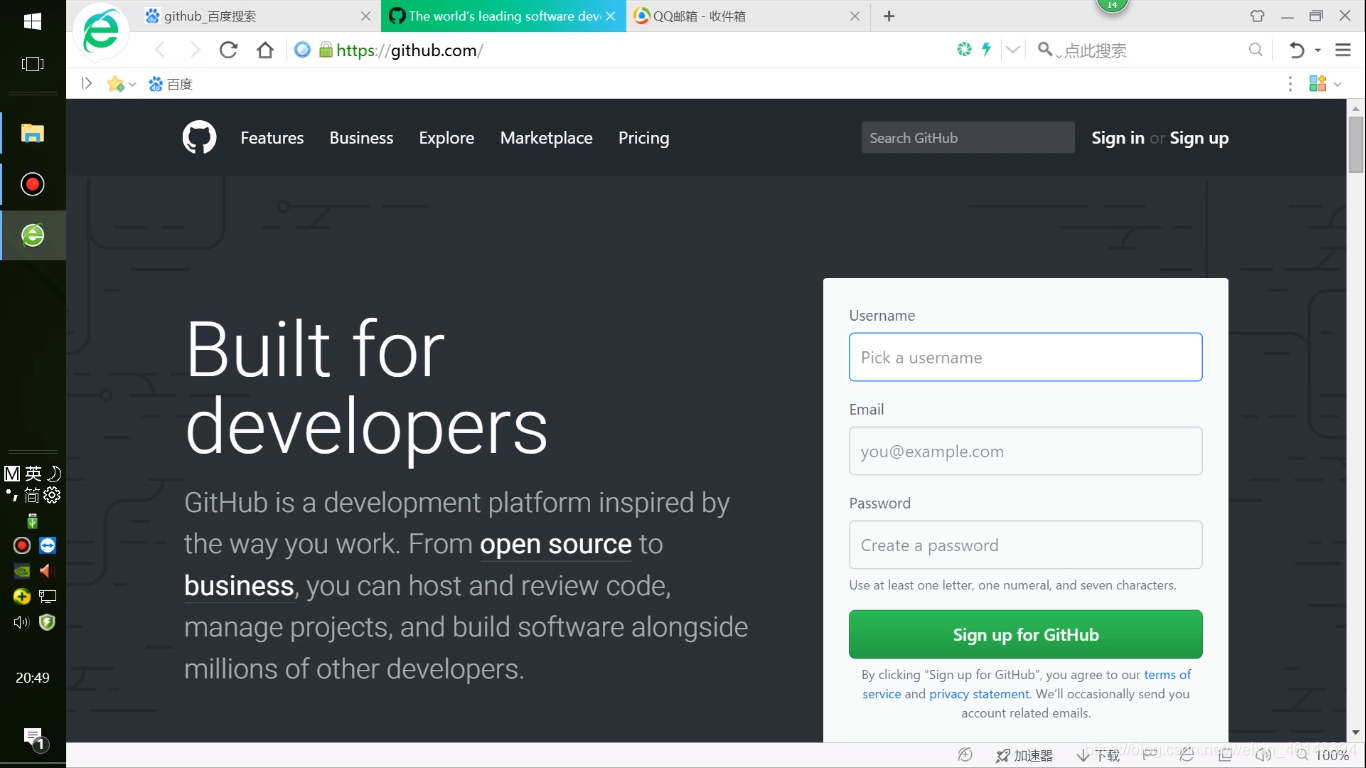1366x768 pixels.
Task: Expand search engine selector dropdown
Action: coord(1058,54)
